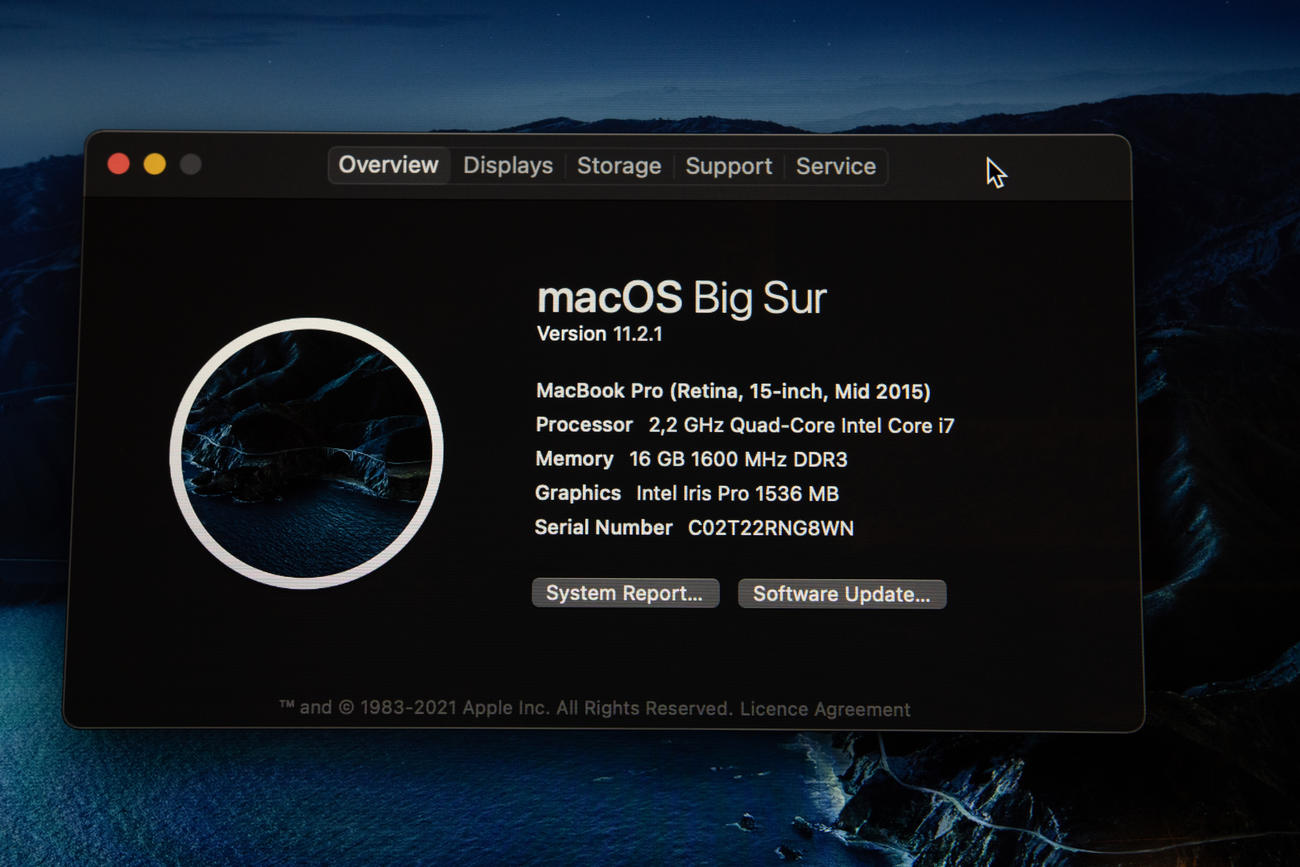This screenshot has width=1300, height=867.
Task: Open the Licence Agreement link
Action: 825,709
